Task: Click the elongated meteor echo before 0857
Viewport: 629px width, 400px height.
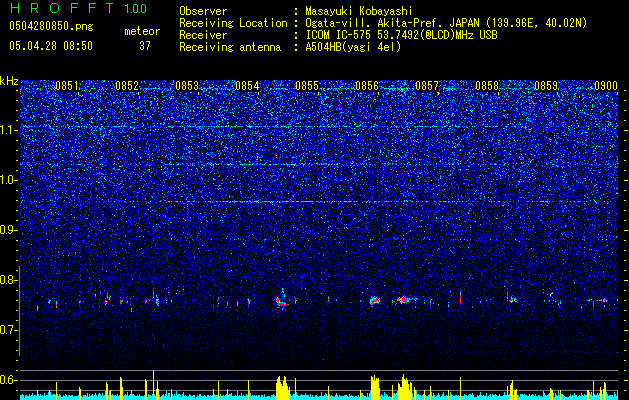Action: 405,300
